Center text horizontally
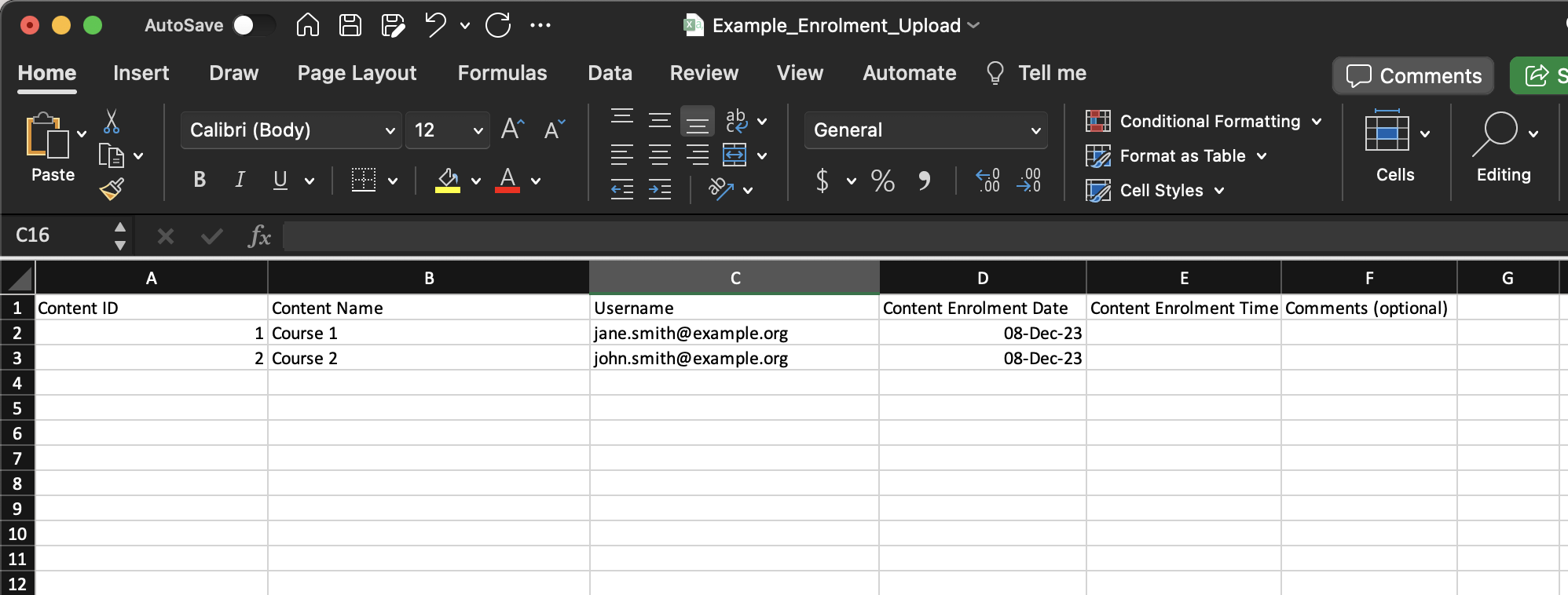 (660, 155)
